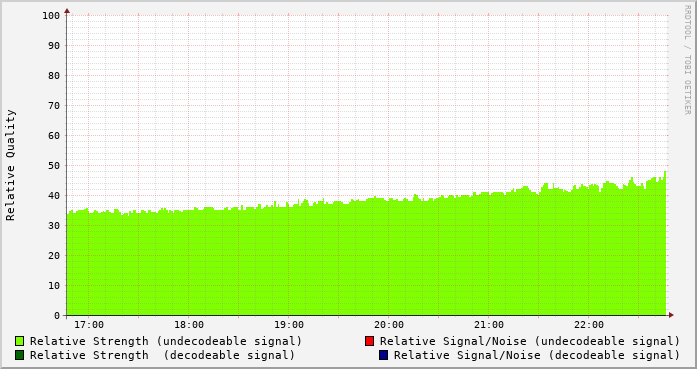Click the Relative Quality vertical axis title
697x369 pixels.
(x=10, y=165)
